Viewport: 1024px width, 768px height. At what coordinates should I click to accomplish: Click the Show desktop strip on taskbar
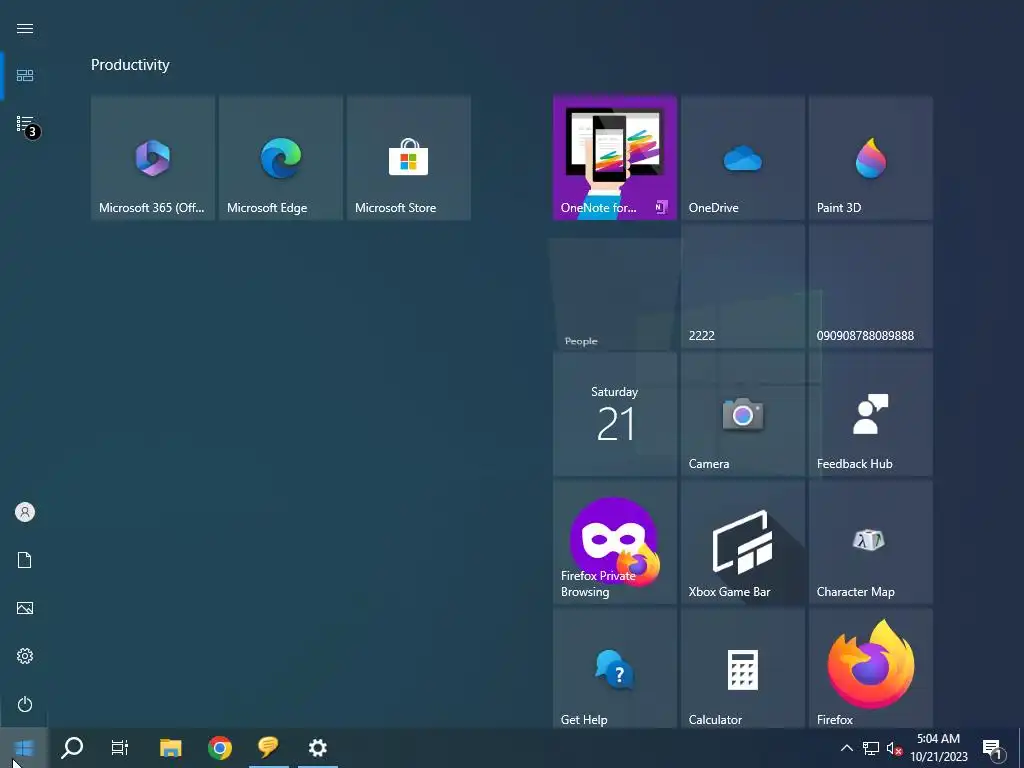(x=1021, y=748)
